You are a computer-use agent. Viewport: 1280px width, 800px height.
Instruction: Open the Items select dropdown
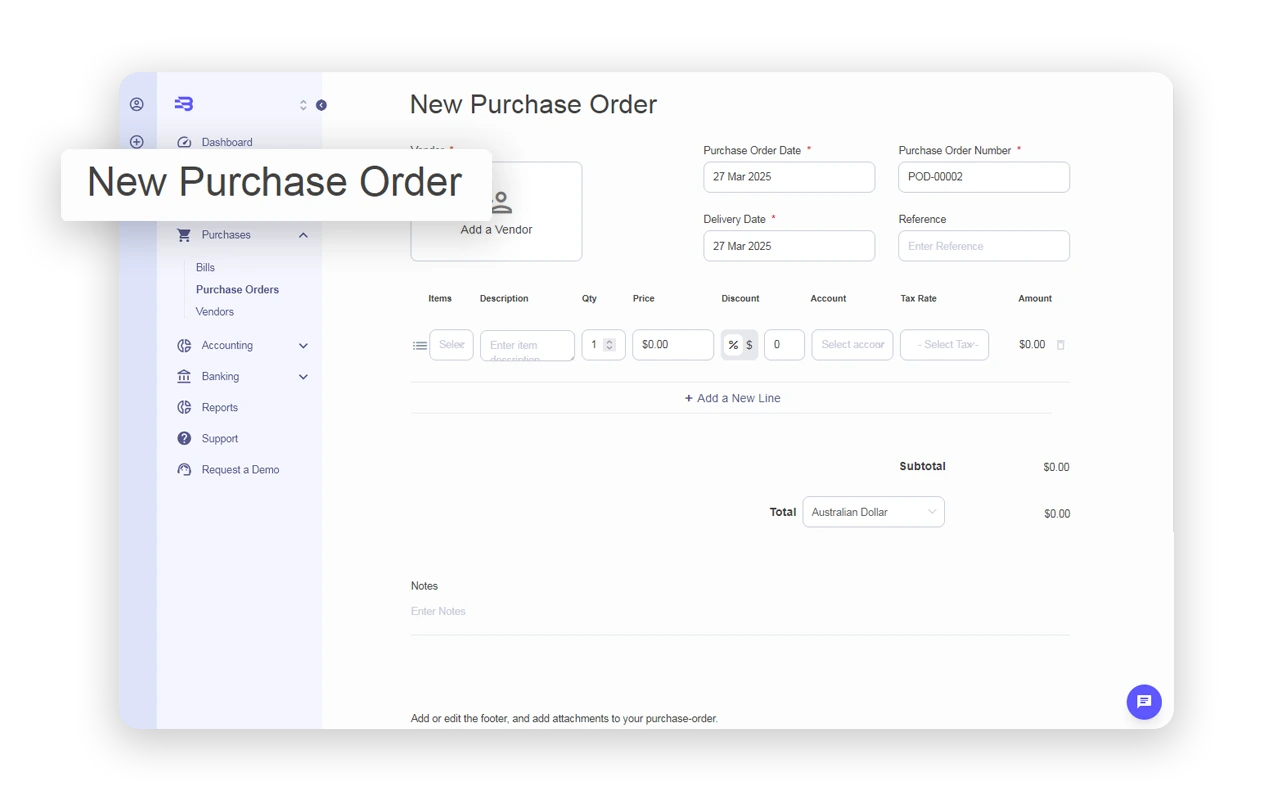tap(451, 345)
